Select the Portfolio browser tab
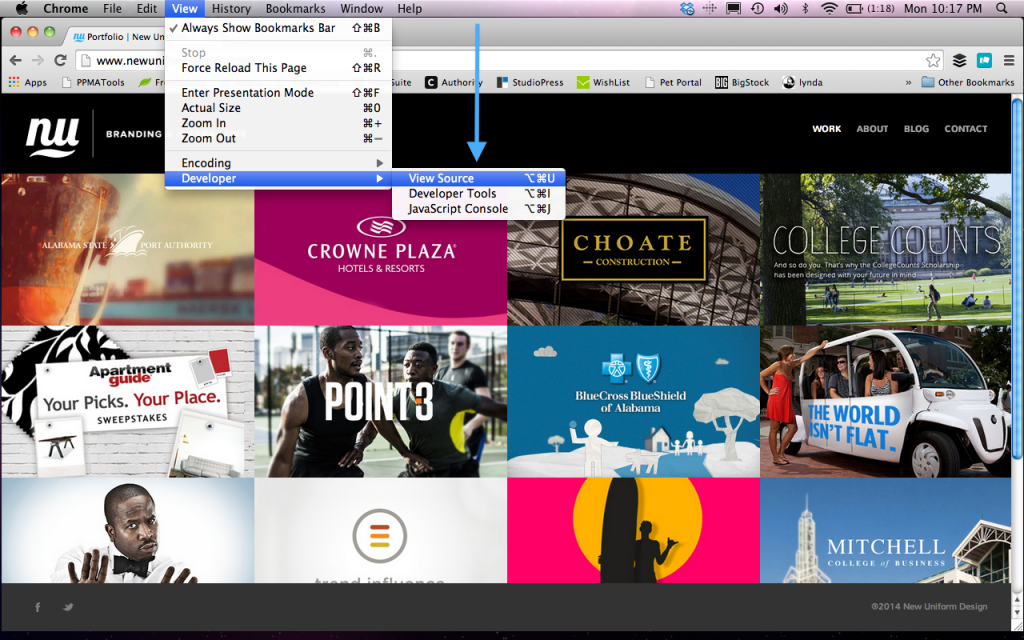This screenshot has width=1024, height=640. click(x=118, y=37)
